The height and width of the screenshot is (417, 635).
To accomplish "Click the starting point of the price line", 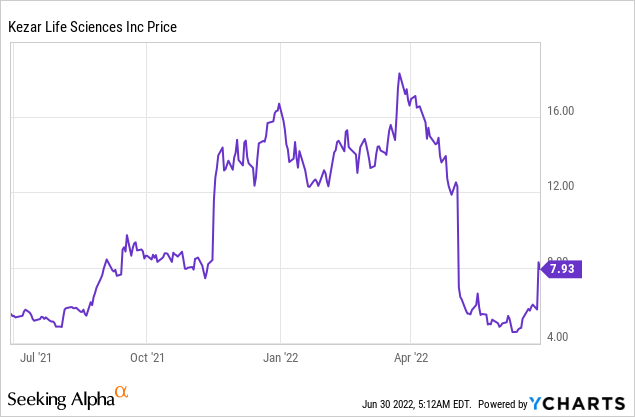I will click(11, 314).
